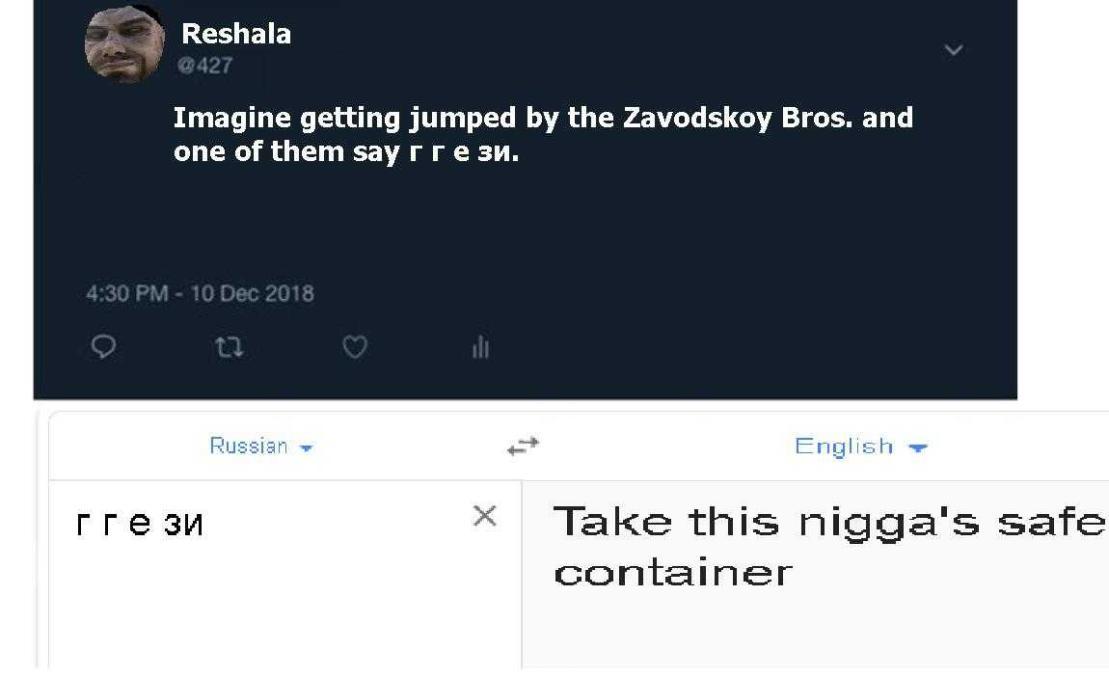Retweet the Zavodskoy Bros. tweet
This screenshot has height=677, width=1109.
(229, 347)
